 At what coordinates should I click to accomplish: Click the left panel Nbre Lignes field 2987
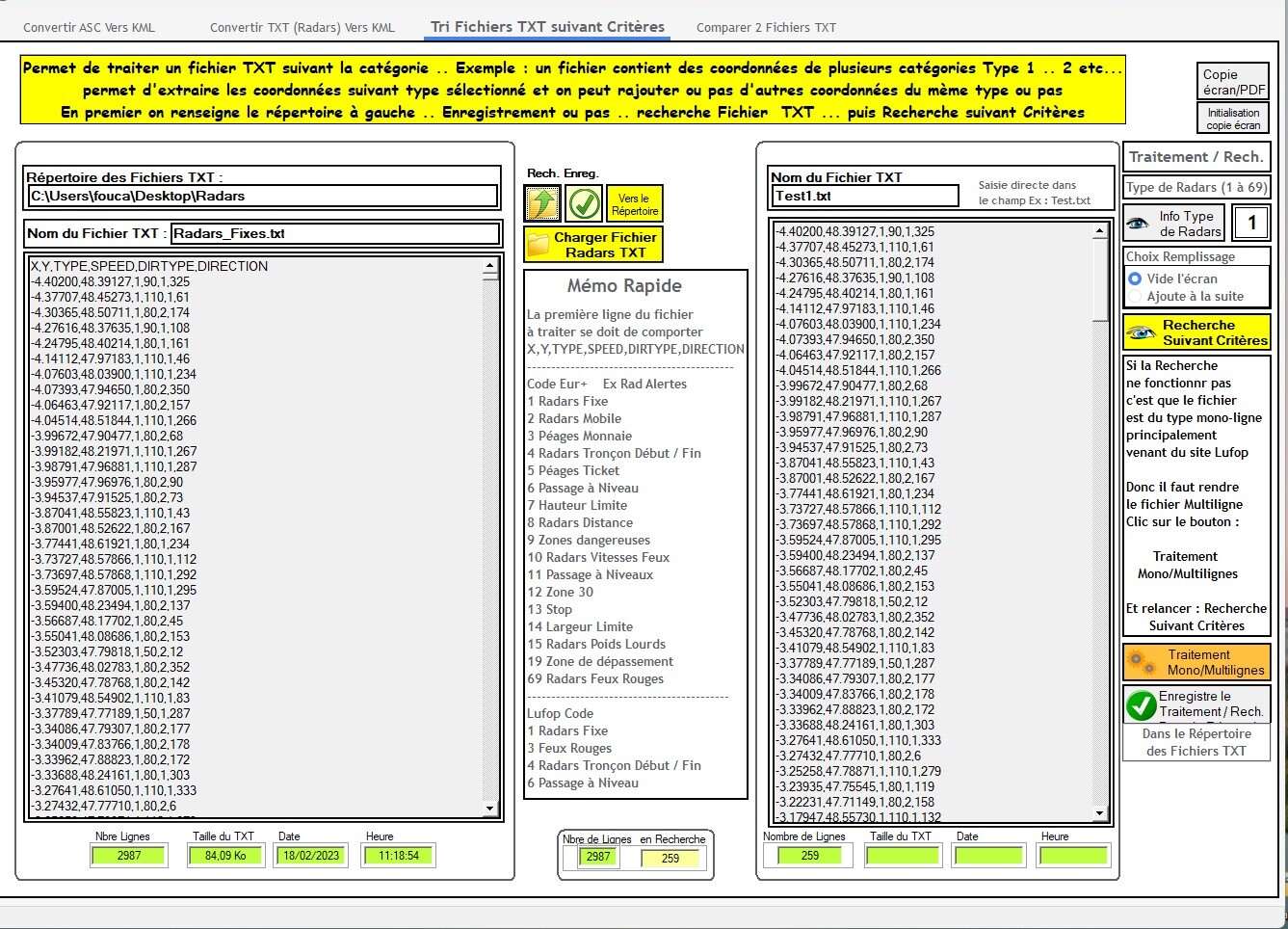(129, 856)
